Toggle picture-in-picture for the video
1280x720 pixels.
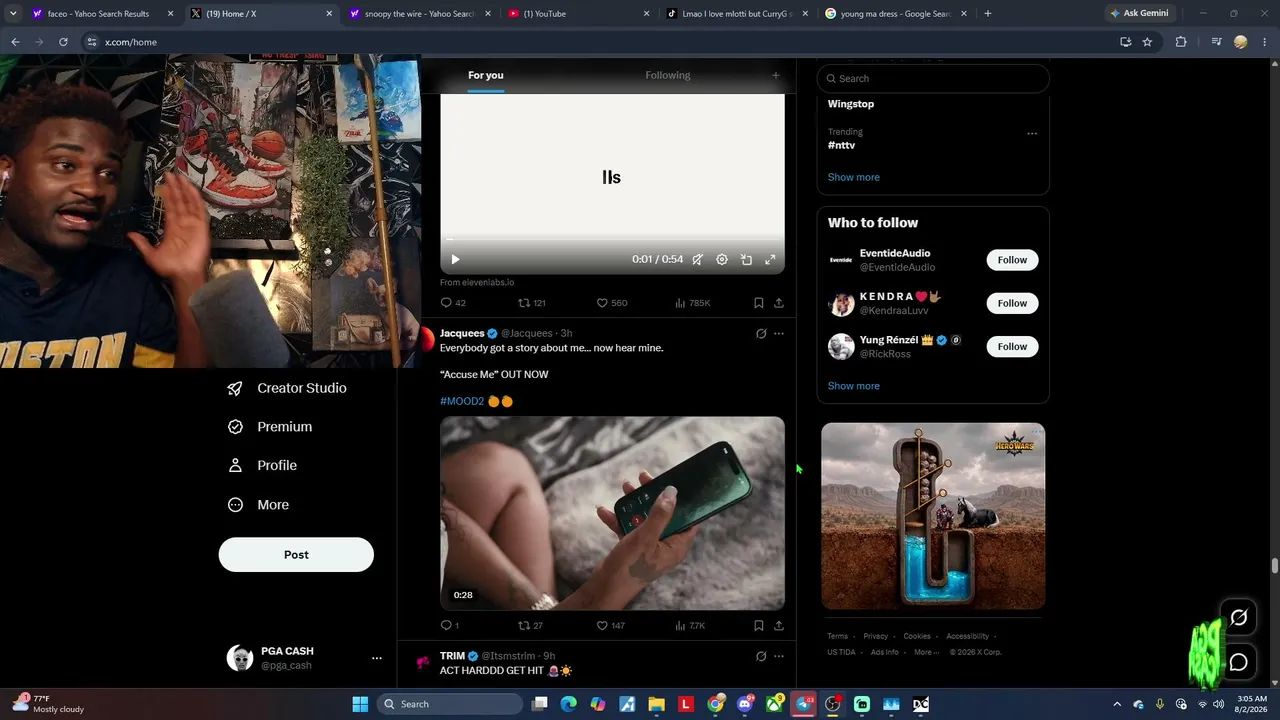[x=746, y=259]
